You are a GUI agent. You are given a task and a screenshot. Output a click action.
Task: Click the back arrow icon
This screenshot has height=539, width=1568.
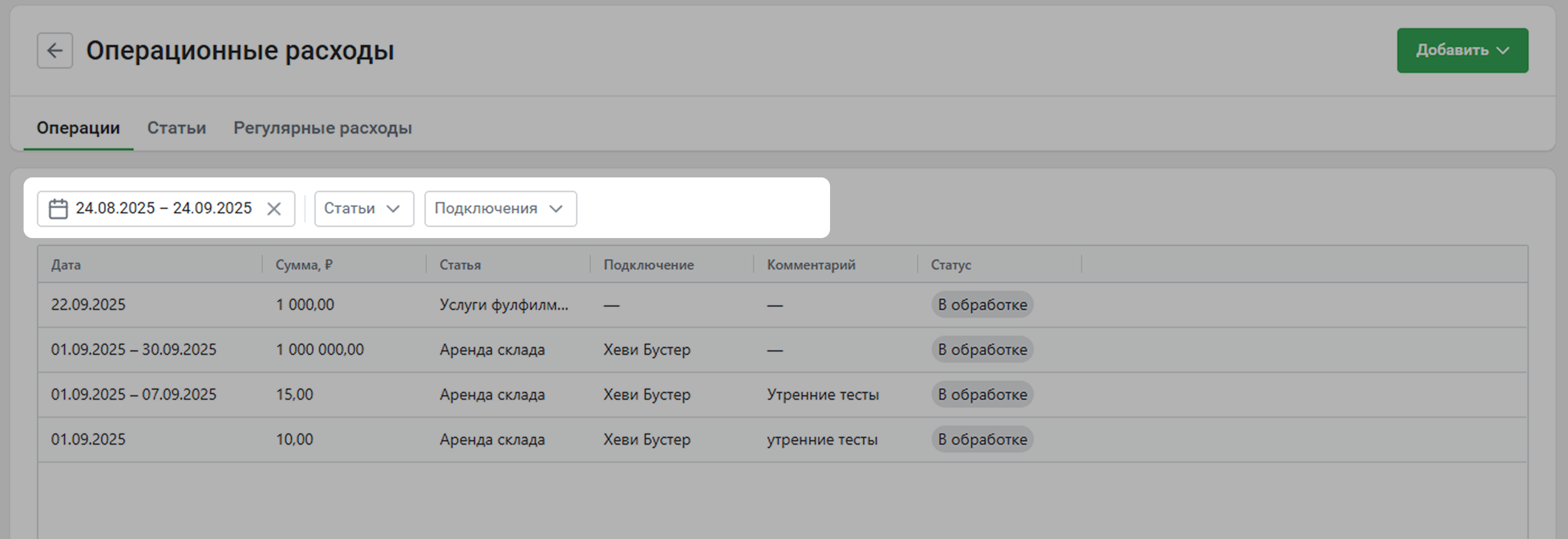(55, 51)
